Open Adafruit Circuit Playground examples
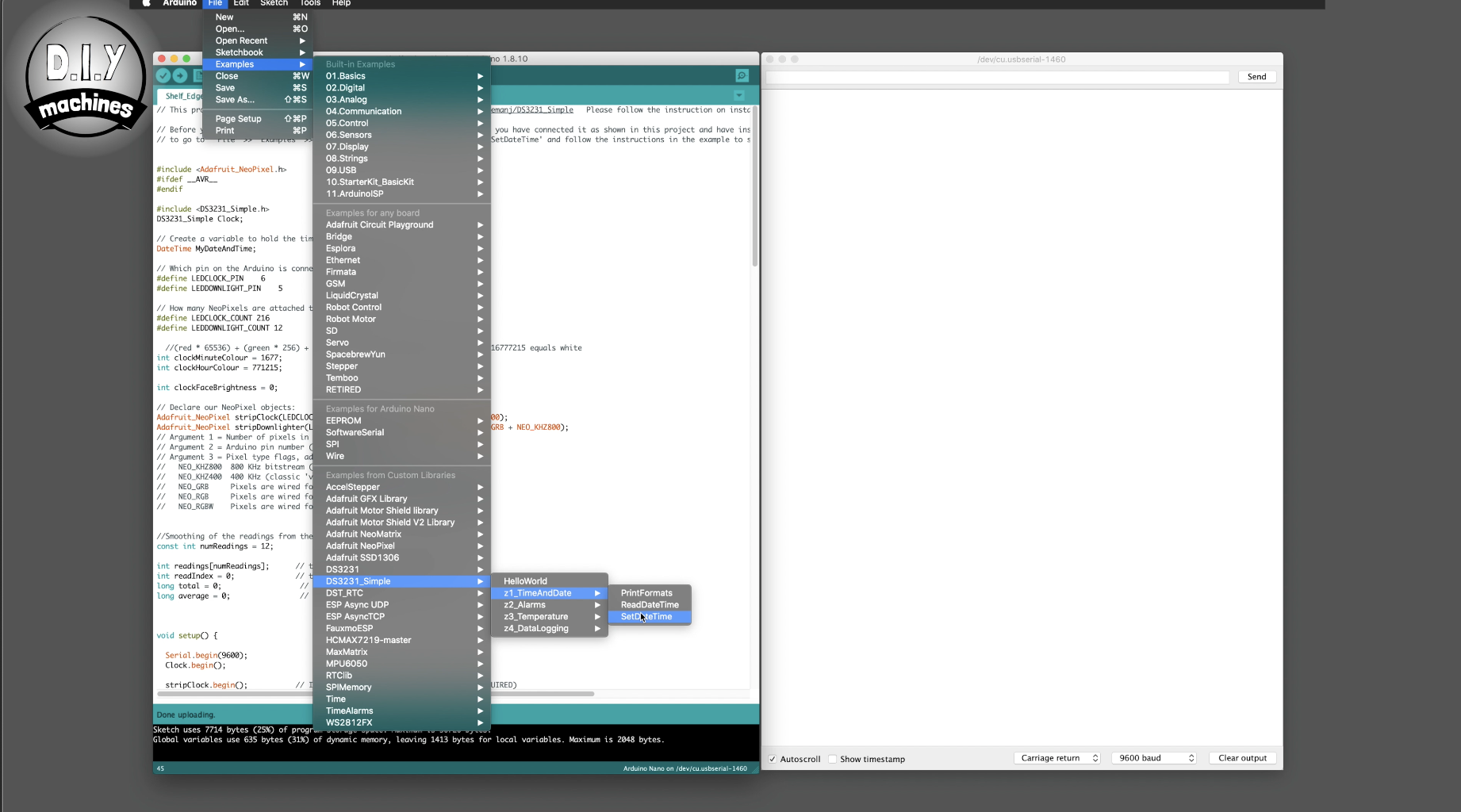 (402, 225)
